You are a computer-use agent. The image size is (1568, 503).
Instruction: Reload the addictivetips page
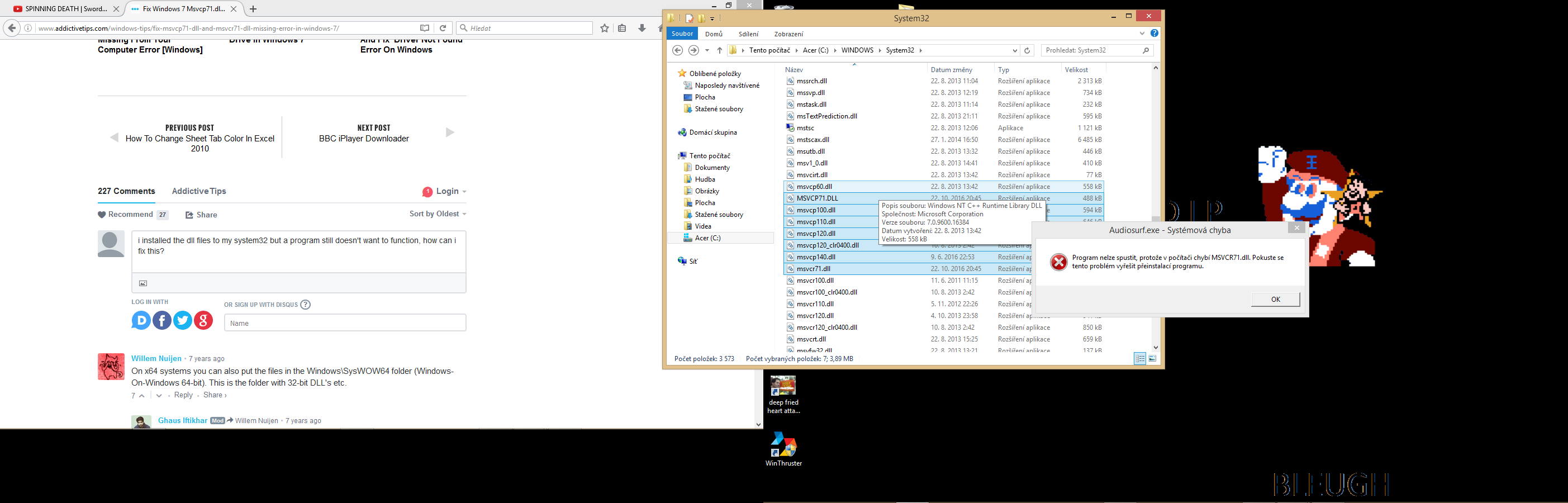pyautogui.click(x=443, y=28)
